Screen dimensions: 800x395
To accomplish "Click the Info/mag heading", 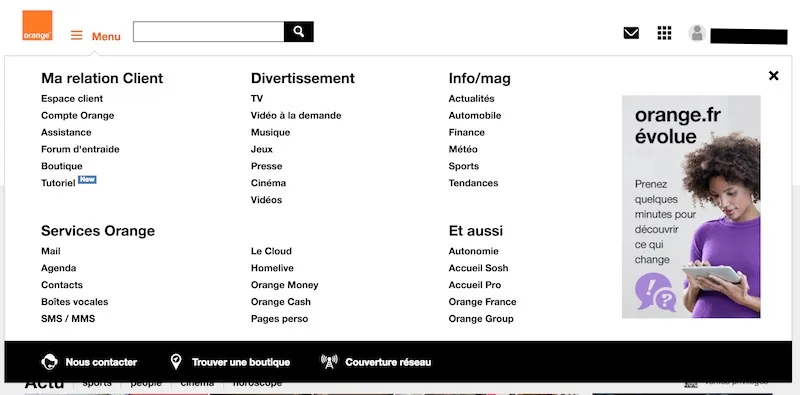I will tap(480, 78).
